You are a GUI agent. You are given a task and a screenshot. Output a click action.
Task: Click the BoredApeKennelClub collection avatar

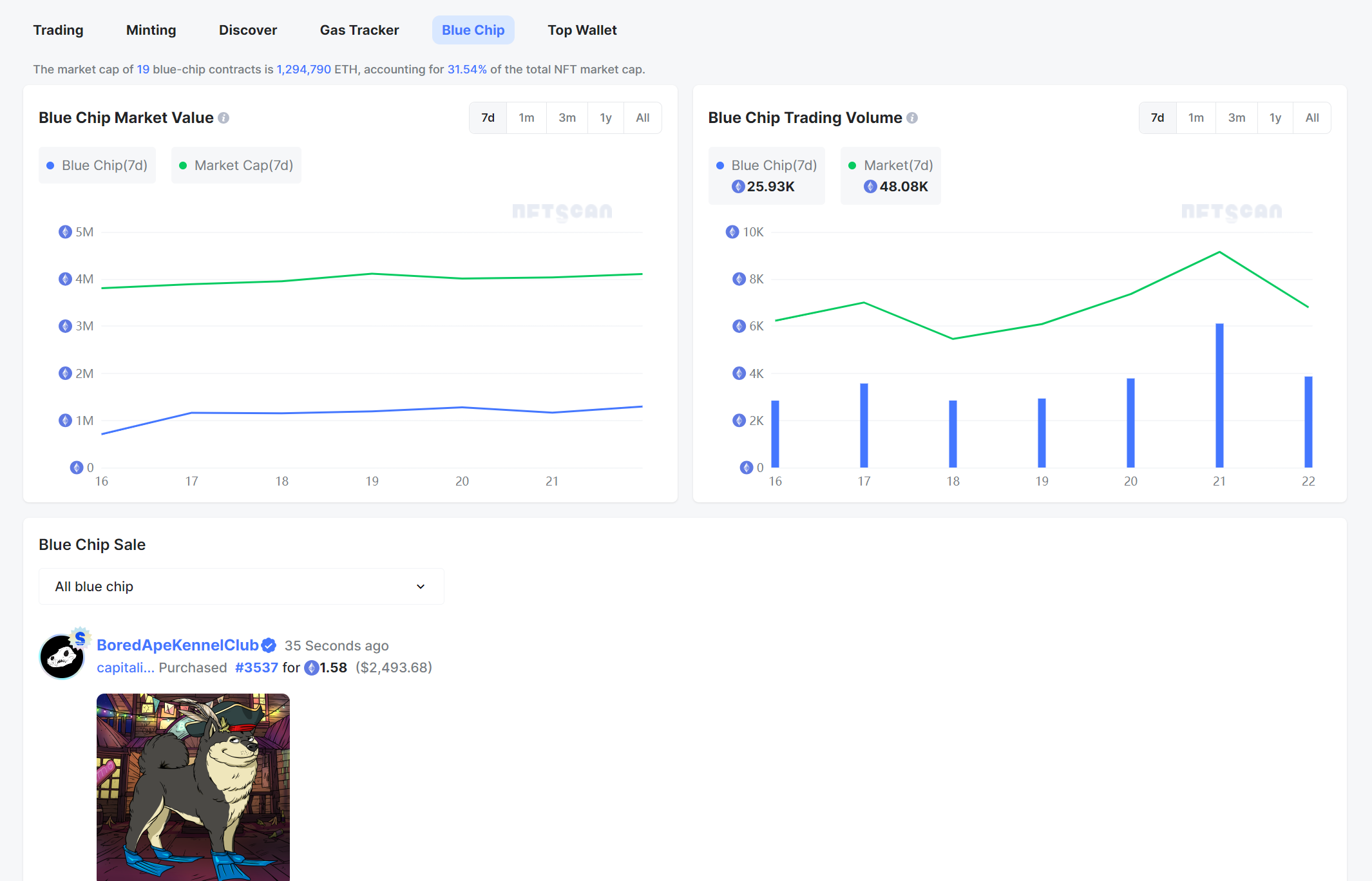coord(62,657)
